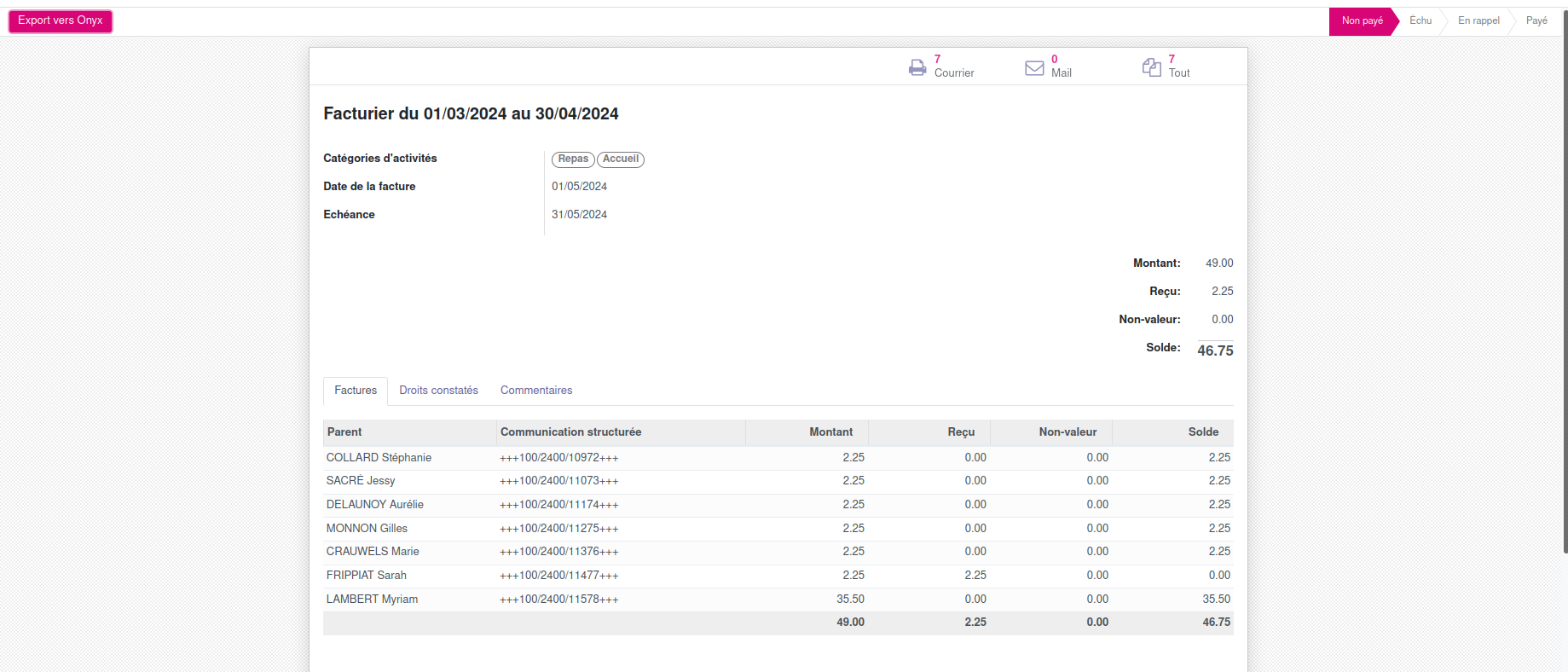The width and height of the screenshot is (1568, 672).
Task: Click communication +++100/2400/11174+++
Action: pyautogui.click(x=559, y=505)
